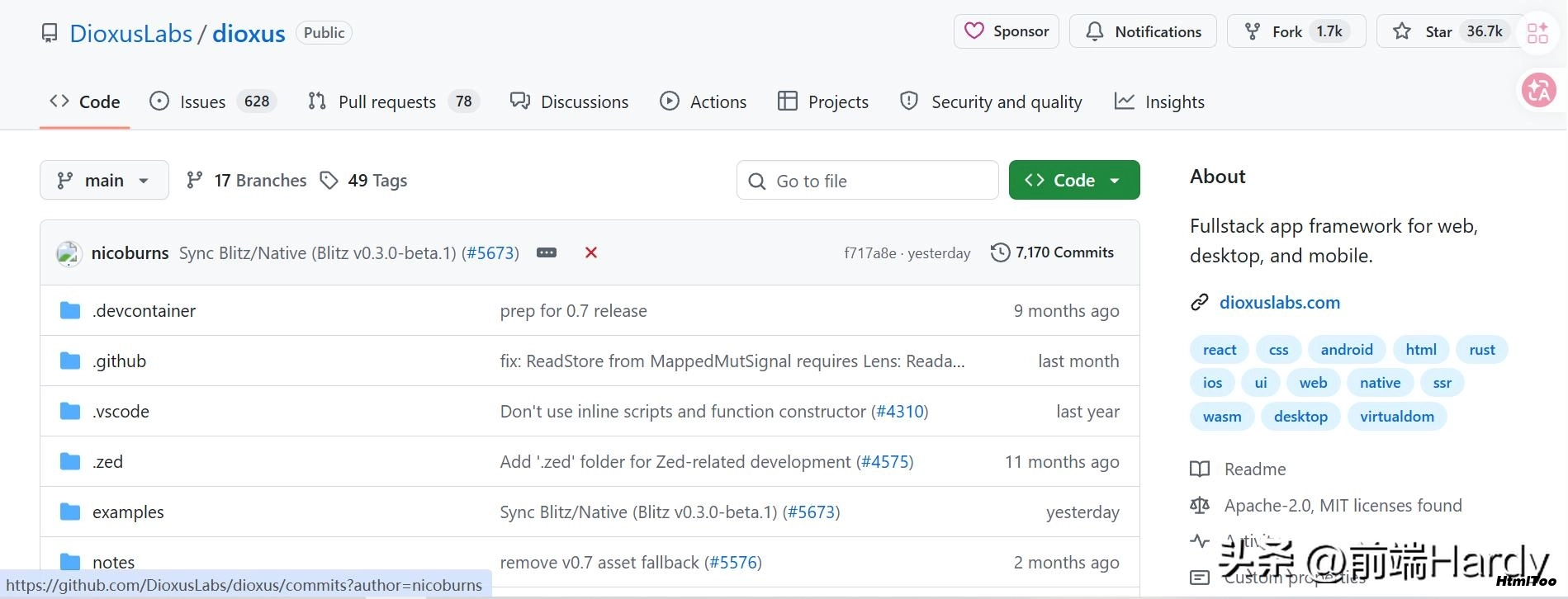Click nicoburns avatar image

(x=69, y=253)
